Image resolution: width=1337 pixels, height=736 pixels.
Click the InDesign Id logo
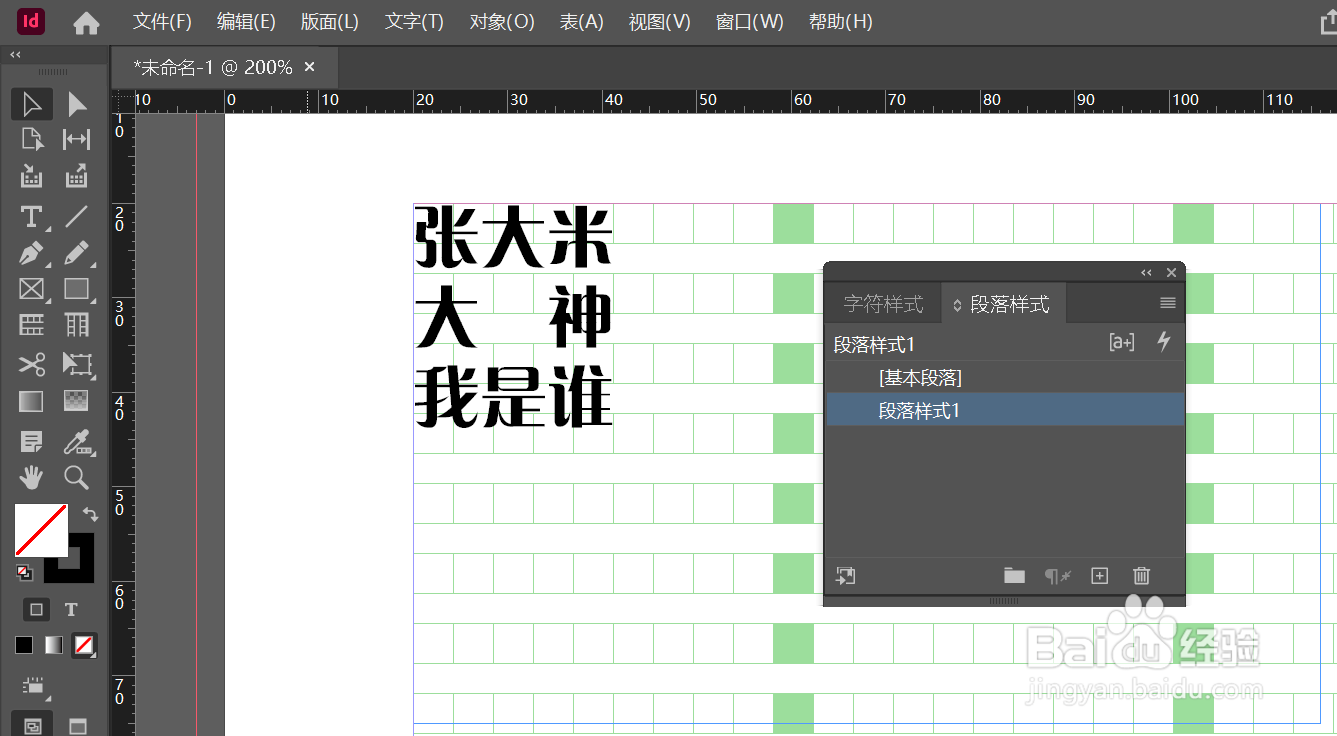coord(32,21)
